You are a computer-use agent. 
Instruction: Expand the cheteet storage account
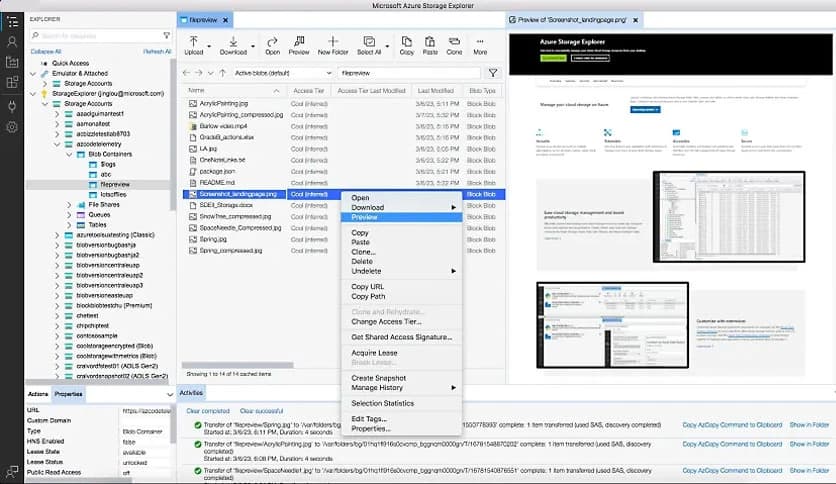57,316
